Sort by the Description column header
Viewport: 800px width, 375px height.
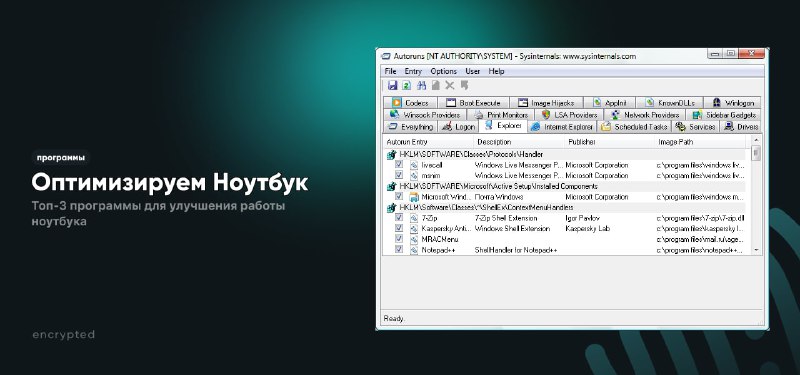pyautogui.click(x=518, y=142)
